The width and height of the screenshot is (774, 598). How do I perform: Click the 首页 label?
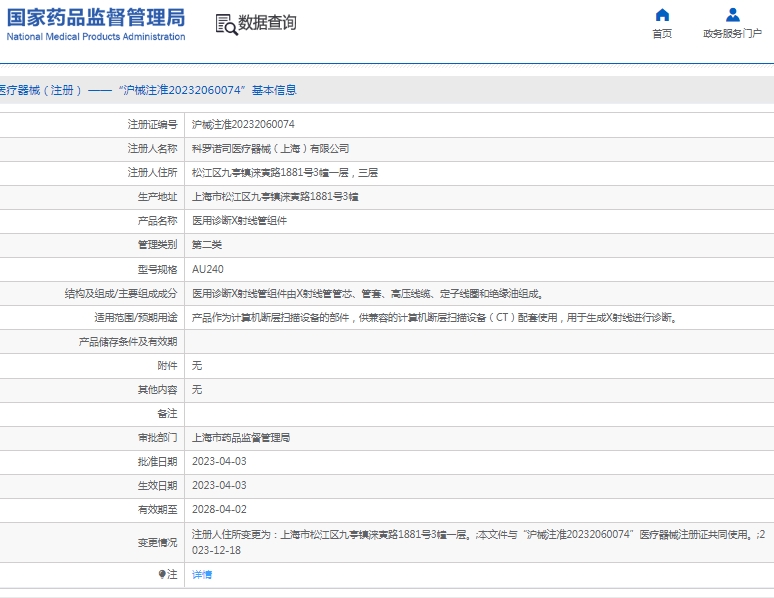click(x=662, y=34)
